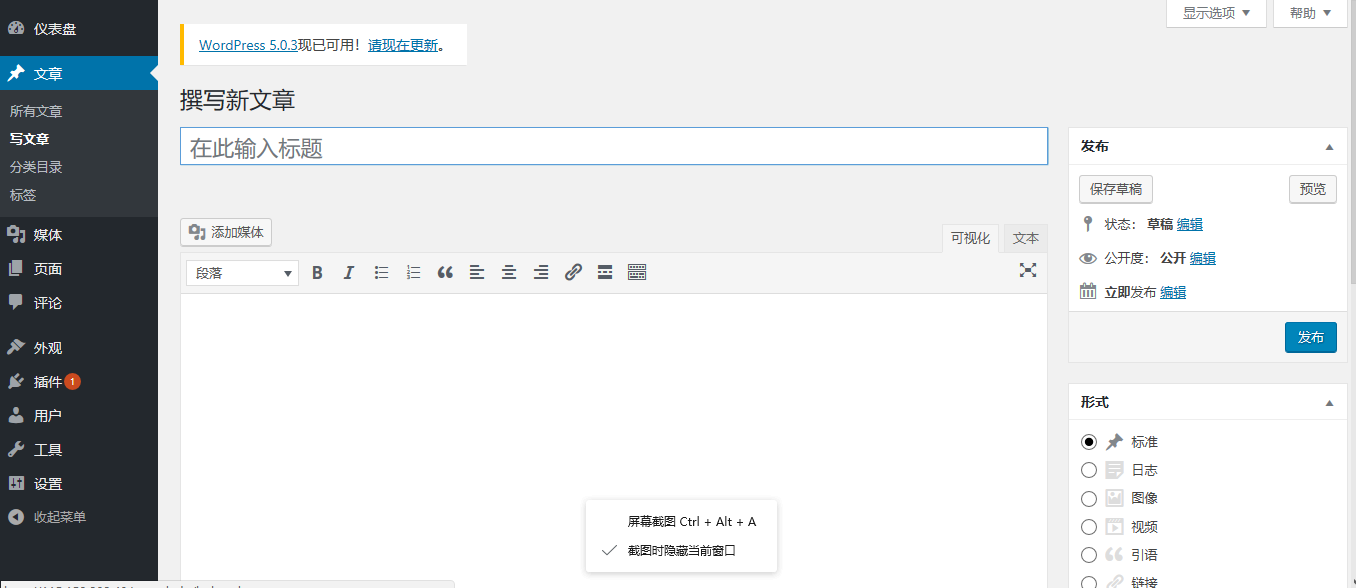
Task: Enter distraction-free writing mode
Action: coord(1027,270)
